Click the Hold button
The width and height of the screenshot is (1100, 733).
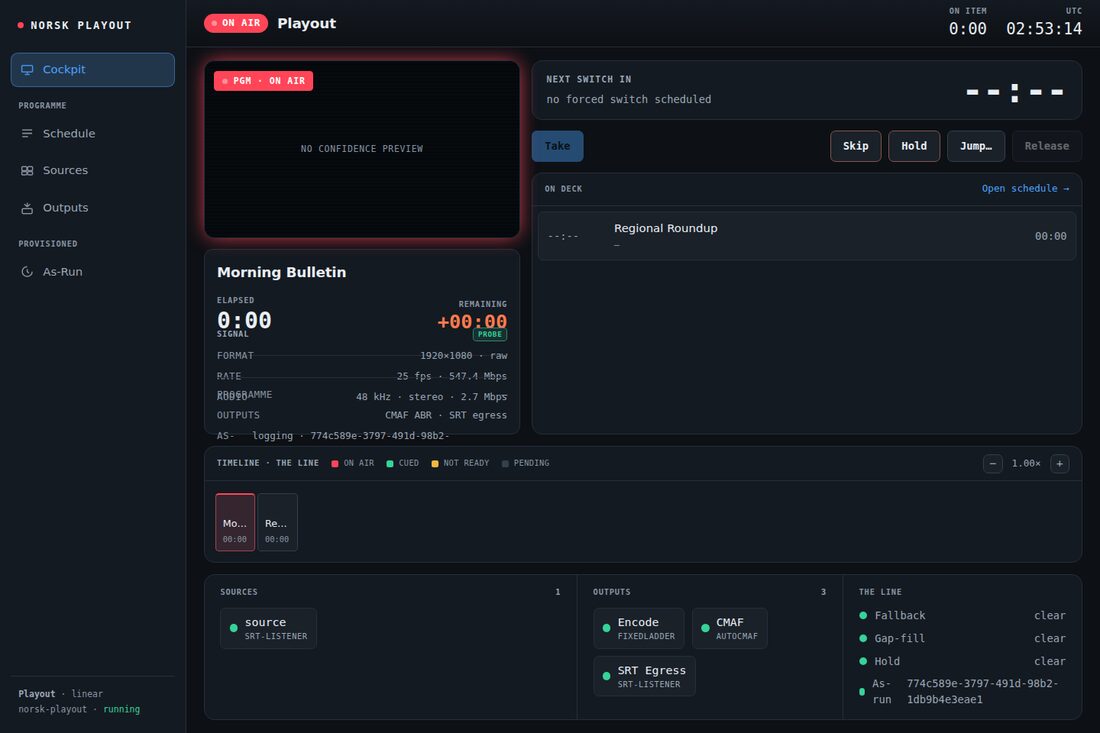tap(914, 146)
